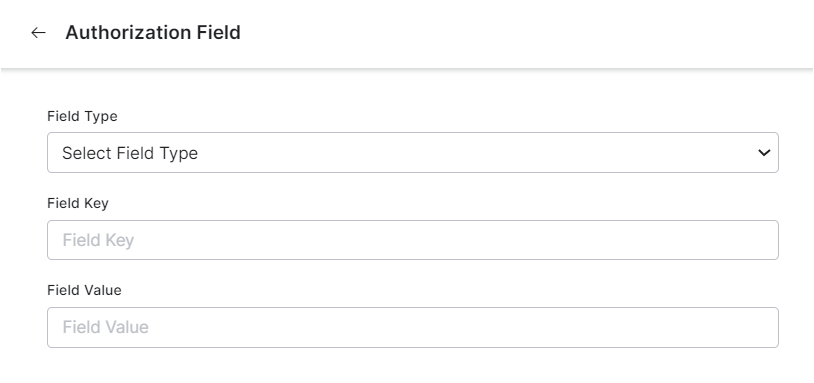This screenshot has width=814, height=383.
Task: Return to previous page via back arrow
Action: pos(38,33)
